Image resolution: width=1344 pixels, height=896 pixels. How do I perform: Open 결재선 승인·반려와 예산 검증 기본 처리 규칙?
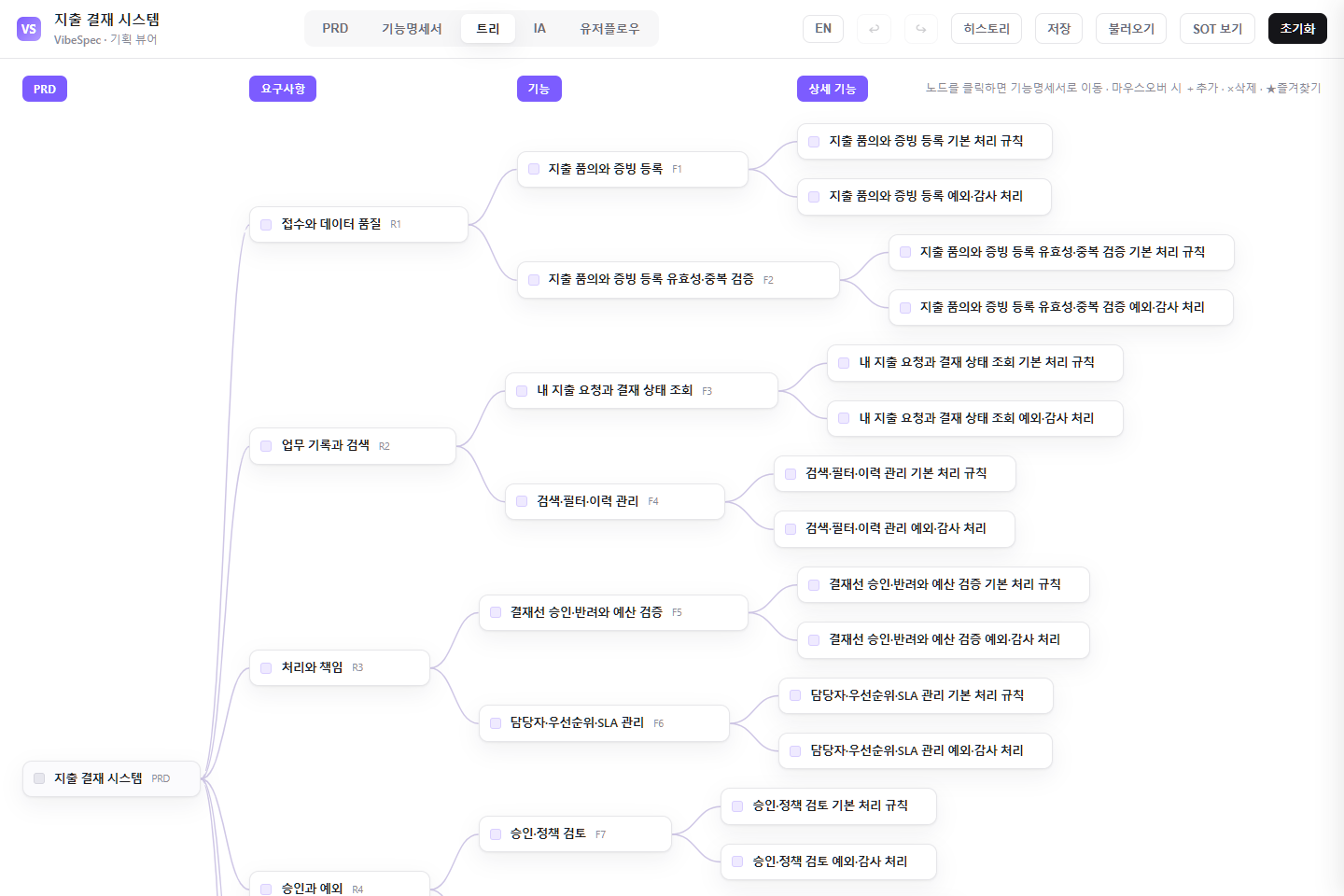tap(944, 584)
